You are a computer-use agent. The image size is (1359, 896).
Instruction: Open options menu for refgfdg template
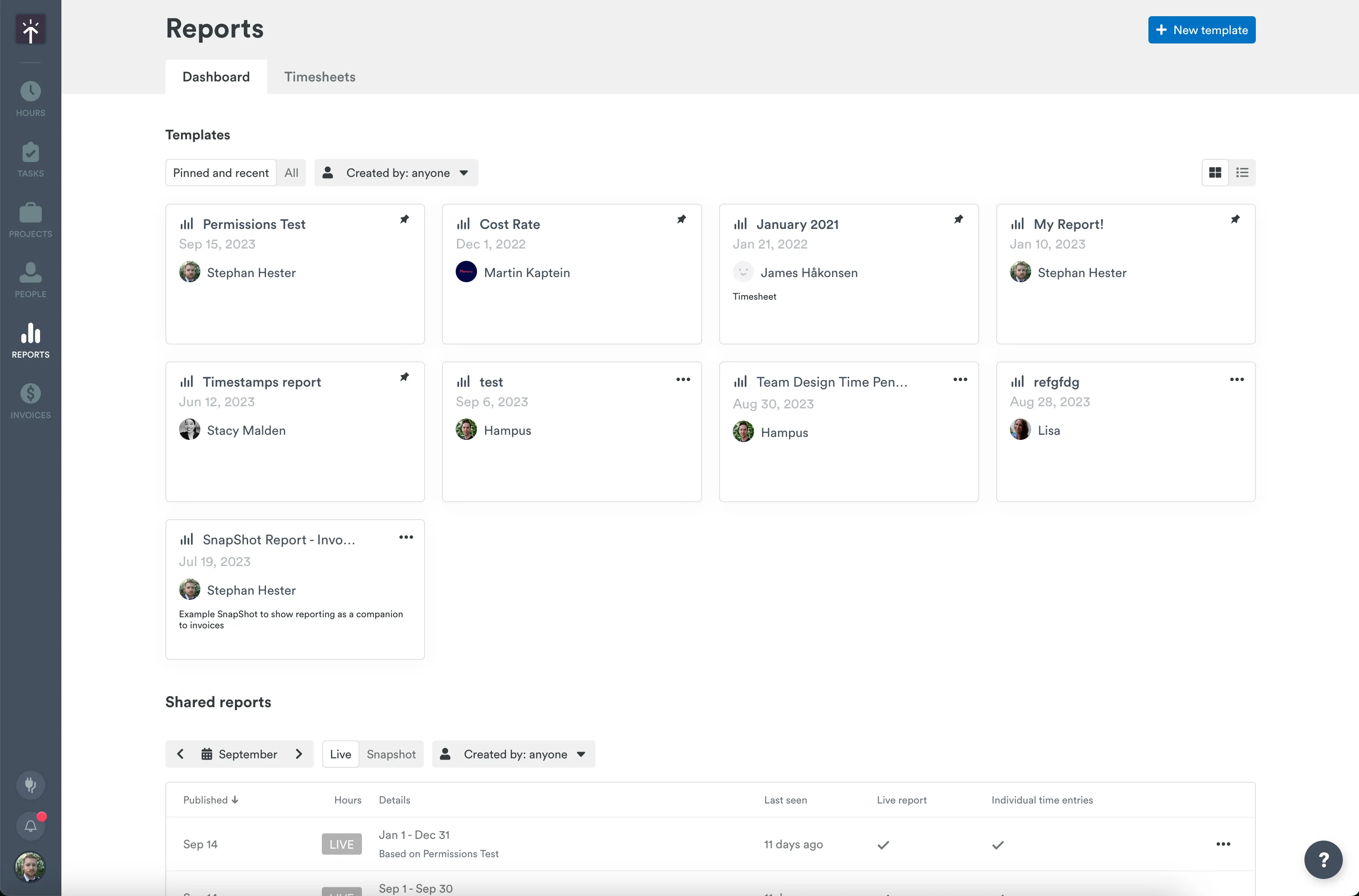(1237, 379)
